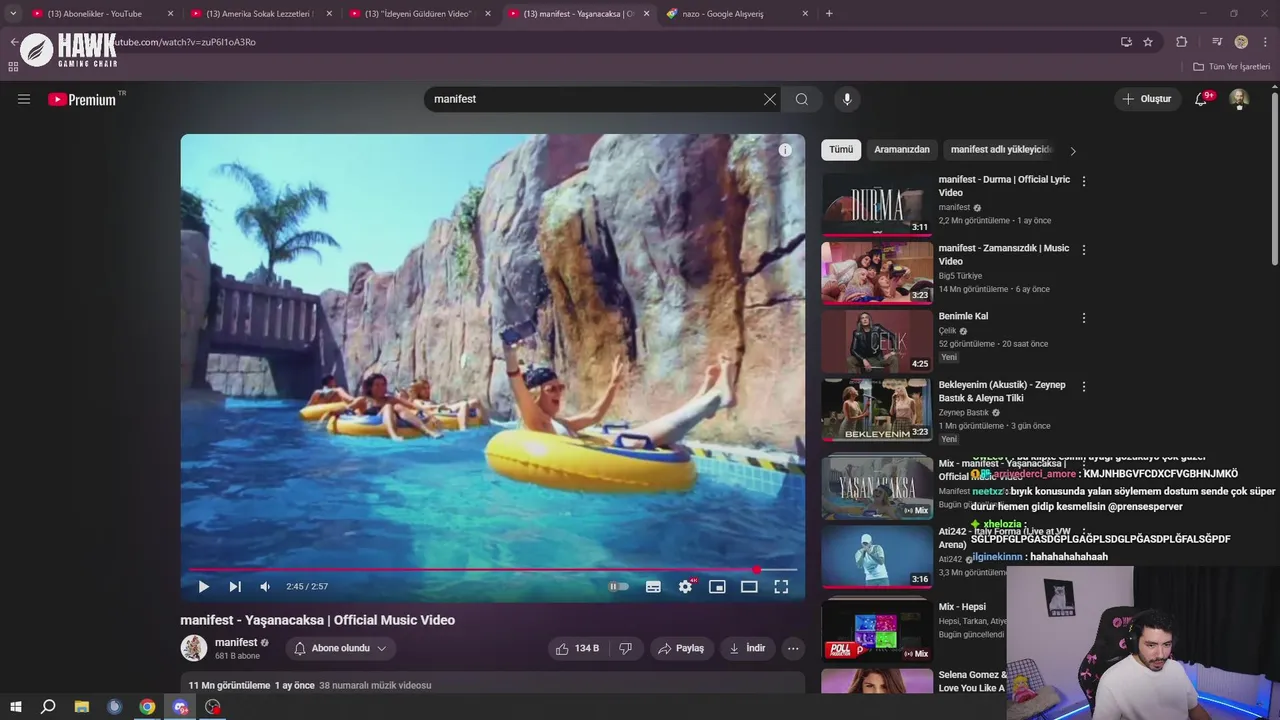The height and width of the screenshot is (720, 1280).
Task: Open browser extensions puzzle icon
Action: pos(1182,42)
